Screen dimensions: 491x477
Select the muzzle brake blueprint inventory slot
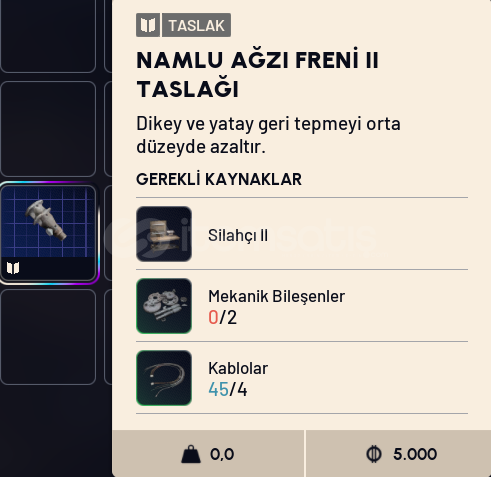pos(49,233)
